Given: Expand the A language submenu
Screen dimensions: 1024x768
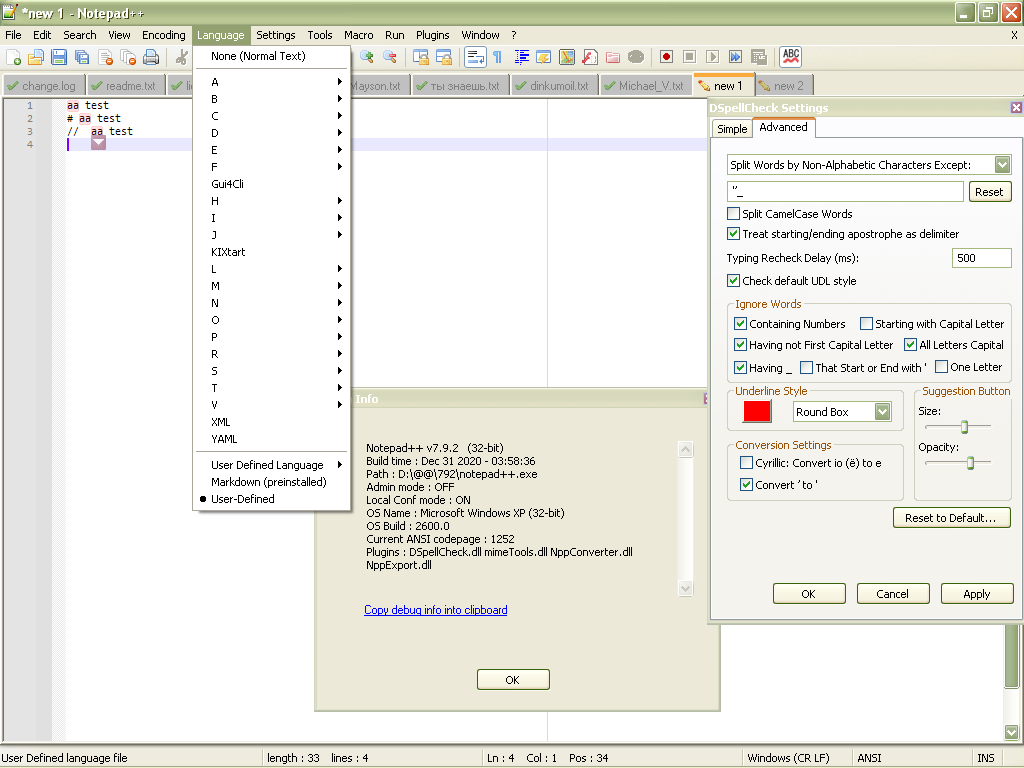Looking at the screenshot, I should coord(272,82).
